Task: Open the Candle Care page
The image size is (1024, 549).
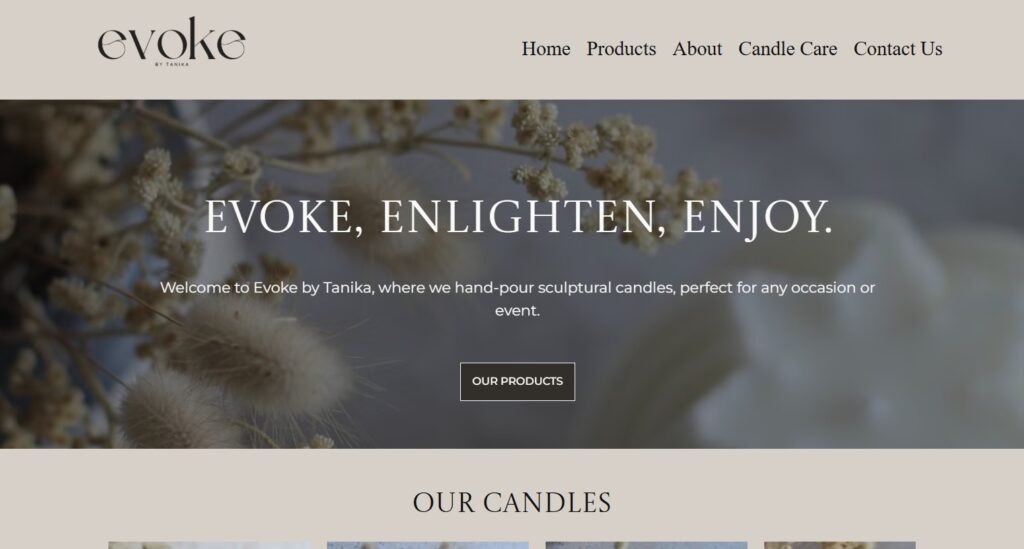Action: pos(788,49)
